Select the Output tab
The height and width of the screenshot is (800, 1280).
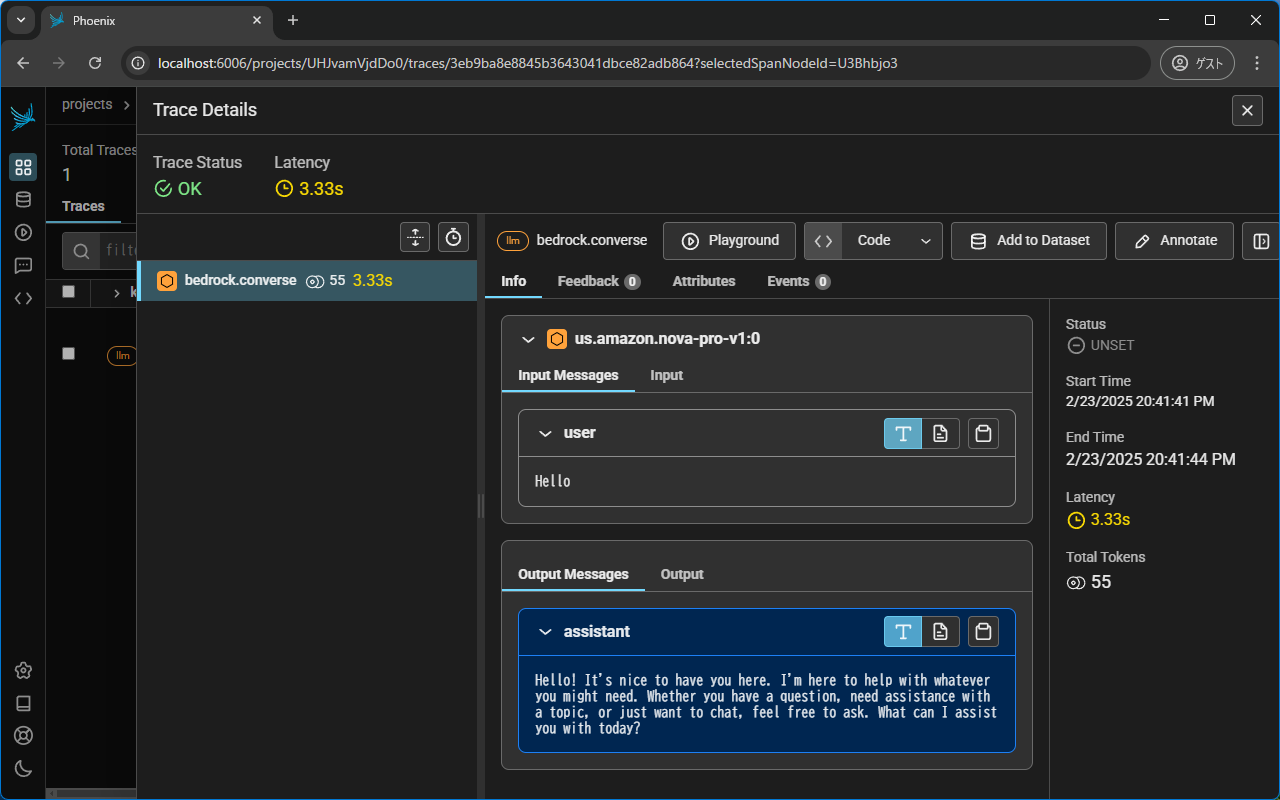pos(682,574)
